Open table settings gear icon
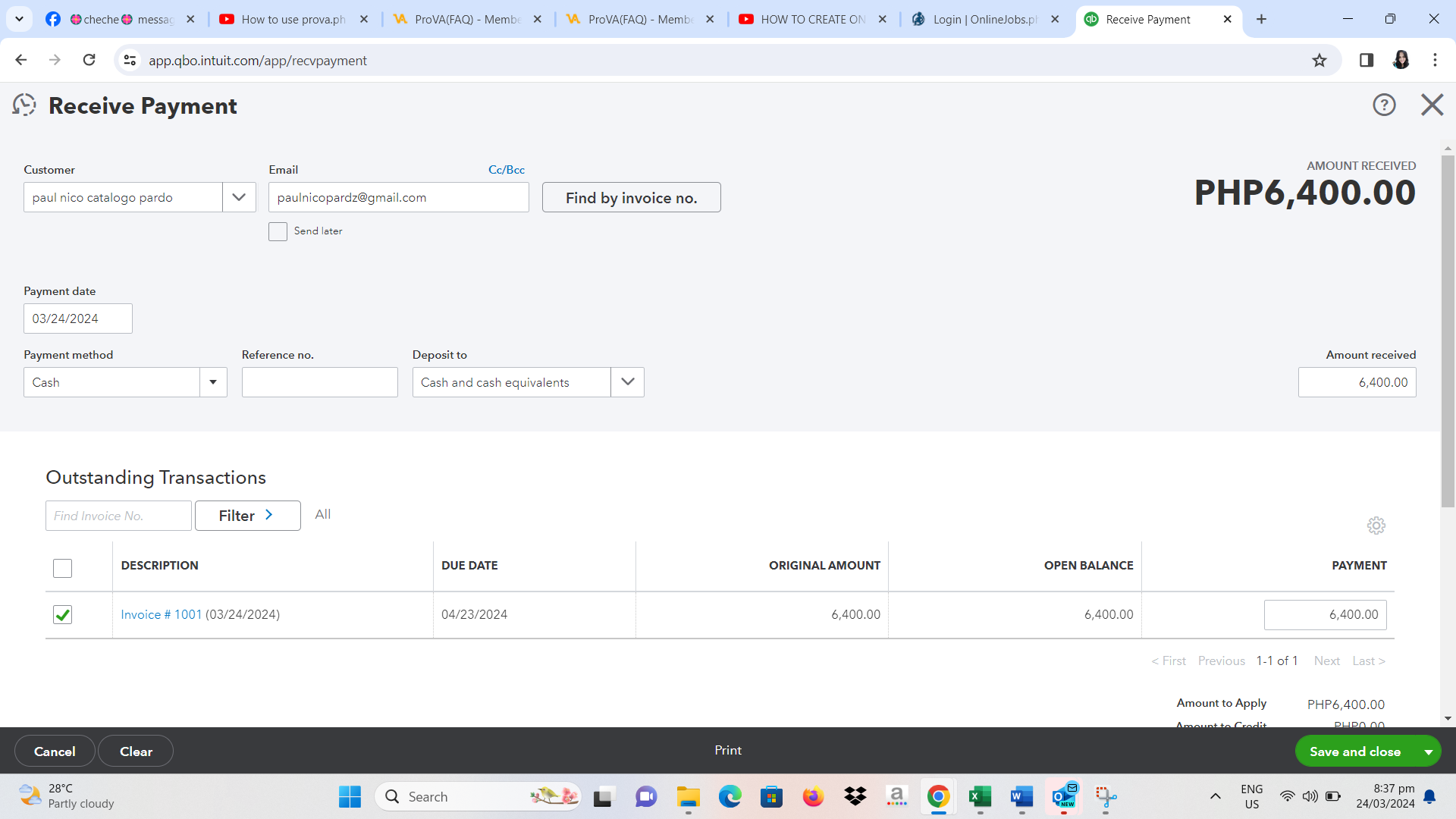 click(1376, 526)
